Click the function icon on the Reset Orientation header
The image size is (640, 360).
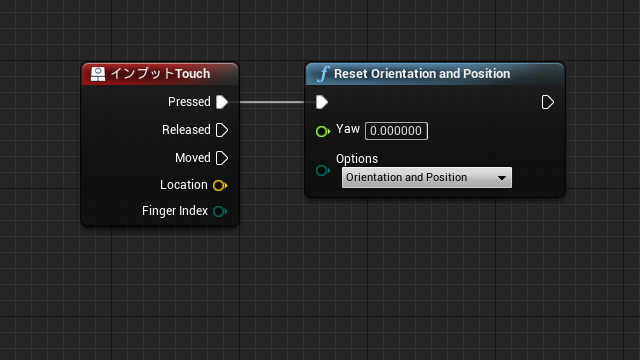[323, 74]
